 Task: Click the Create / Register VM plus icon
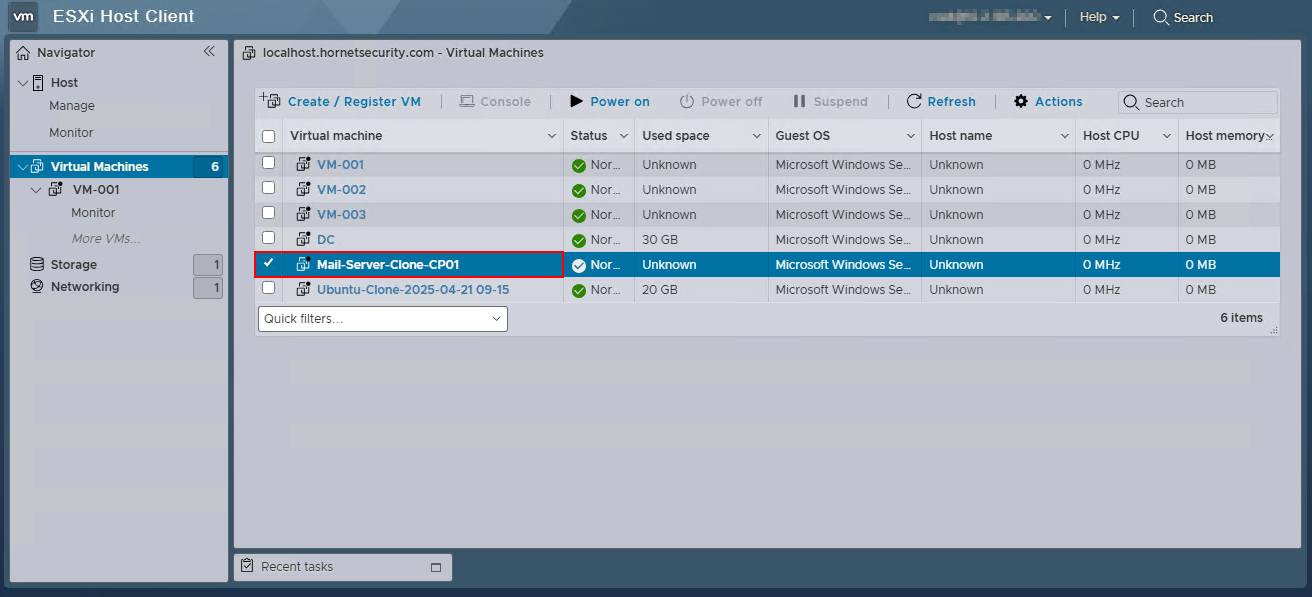coord(270,100)
